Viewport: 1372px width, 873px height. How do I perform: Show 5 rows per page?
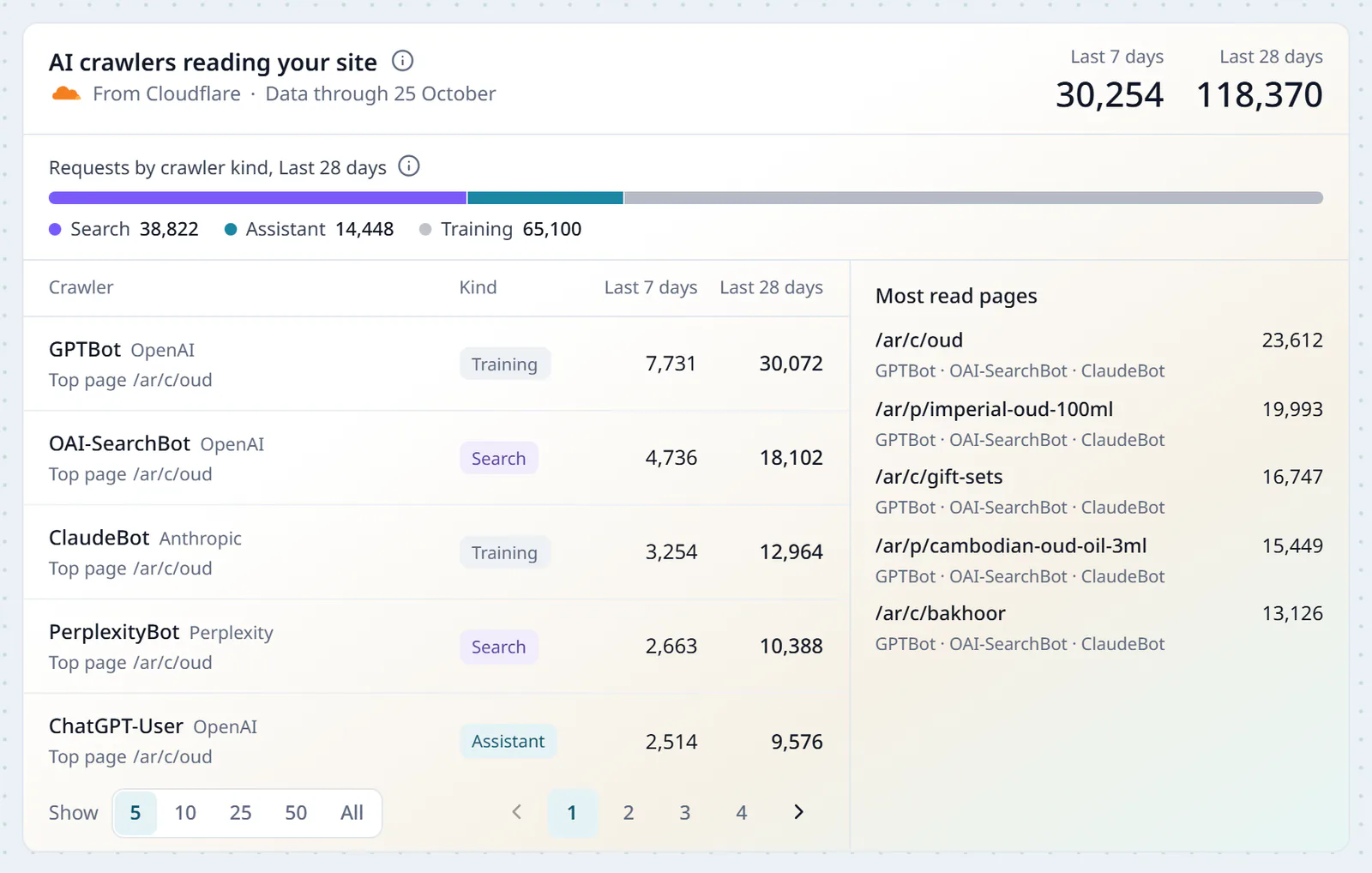(135, 813)
